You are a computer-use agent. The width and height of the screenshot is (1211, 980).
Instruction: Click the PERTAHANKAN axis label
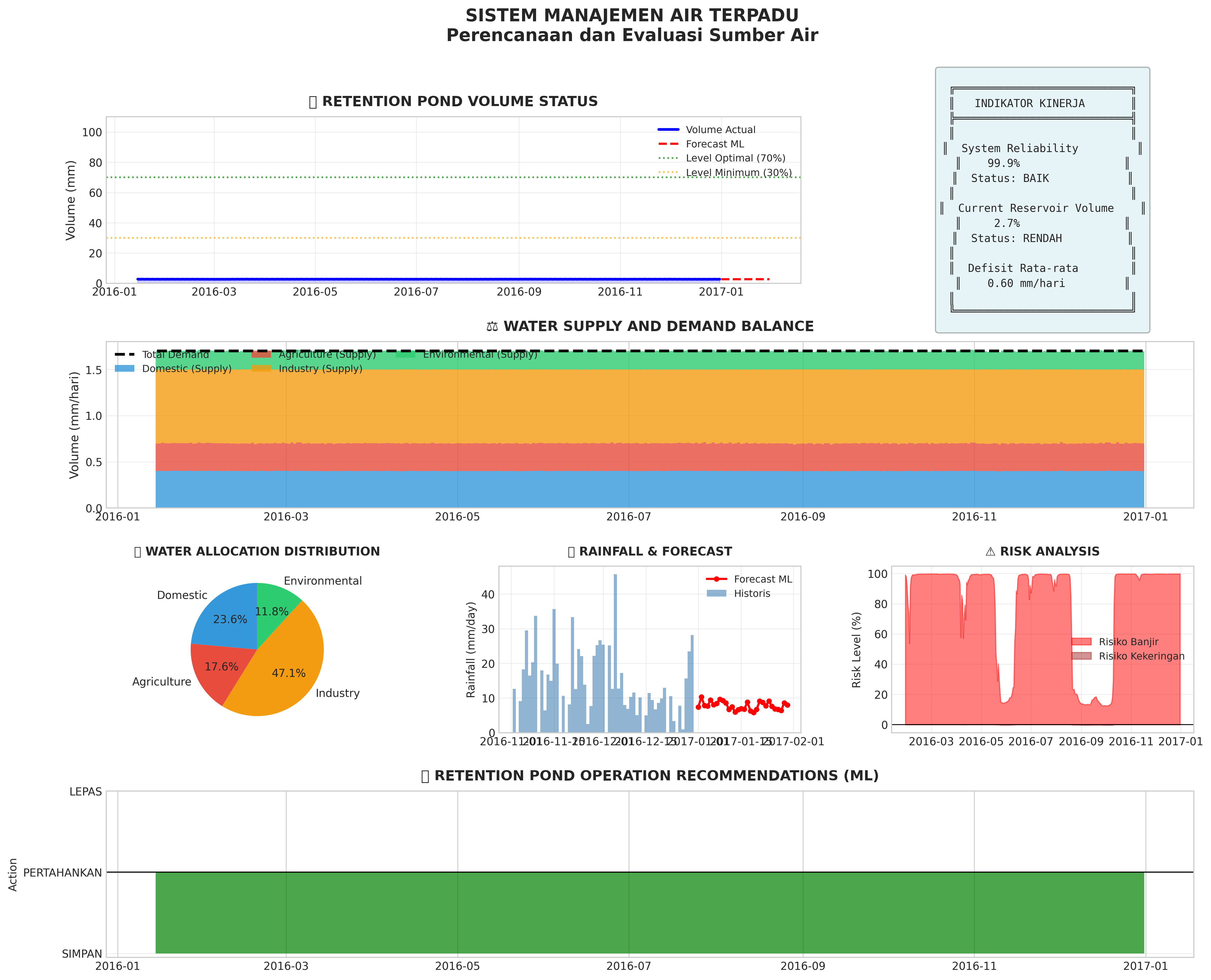coord(63,873)
